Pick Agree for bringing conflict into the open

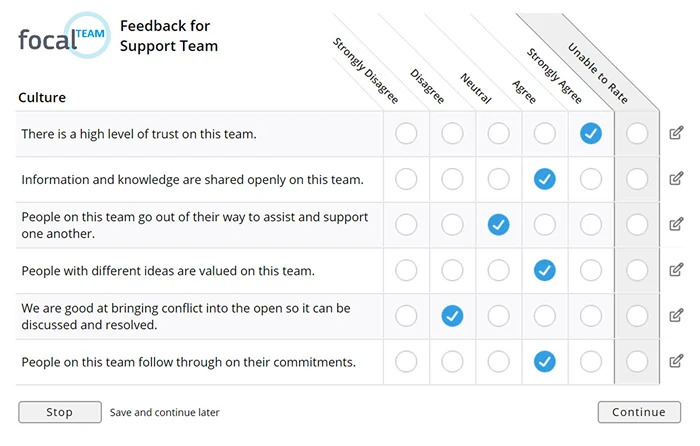(545, 316)
